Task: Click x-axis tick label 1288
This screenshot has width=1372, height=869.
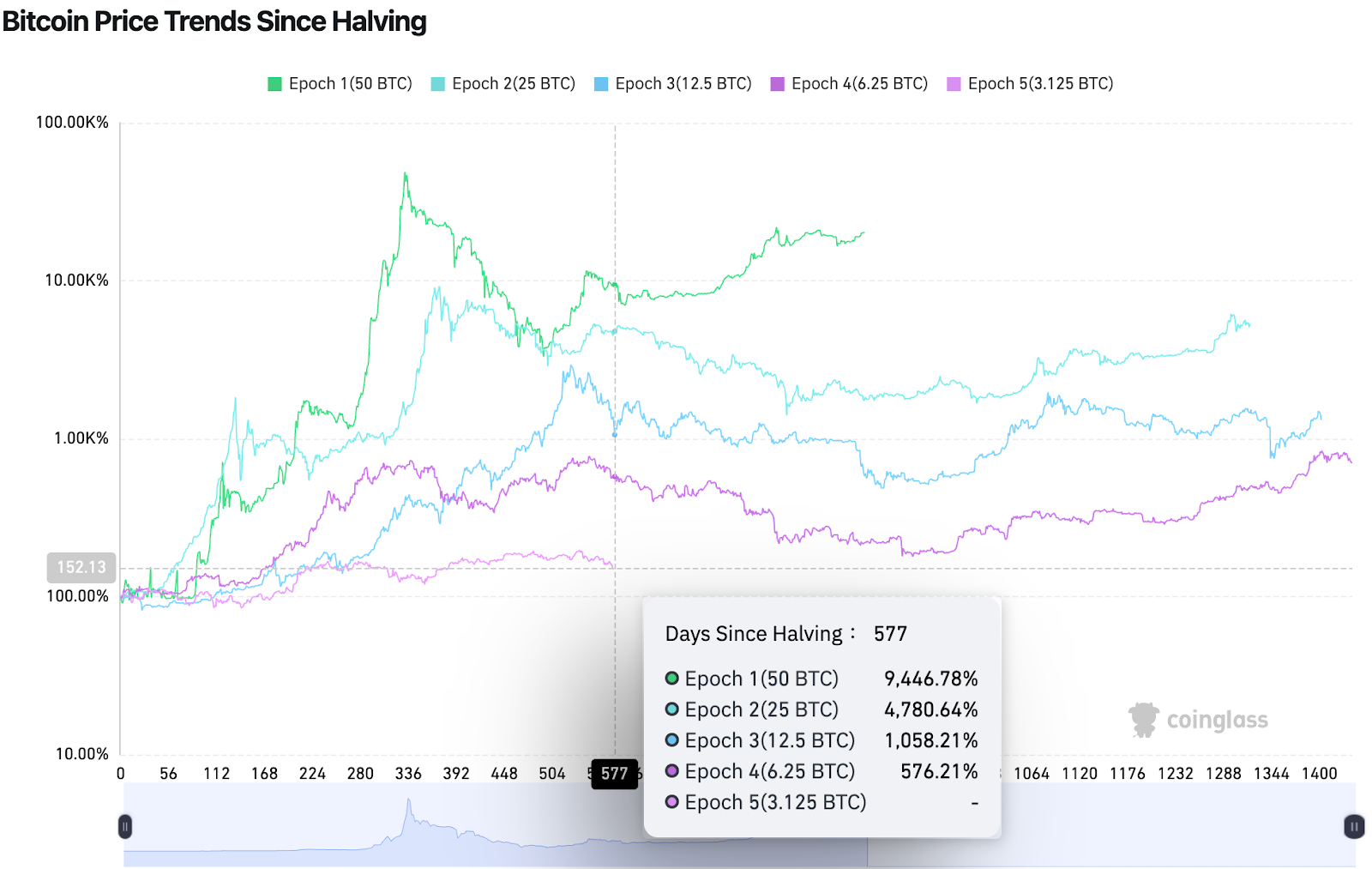Action: pyautogui.click(x=1224, y=773)
